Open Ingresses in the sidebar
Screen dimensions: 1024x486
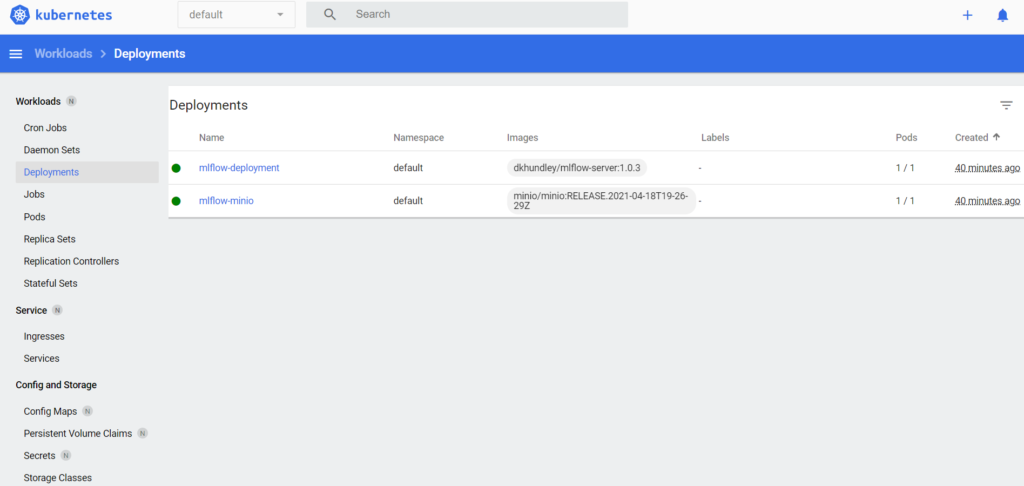click(44, 336)
